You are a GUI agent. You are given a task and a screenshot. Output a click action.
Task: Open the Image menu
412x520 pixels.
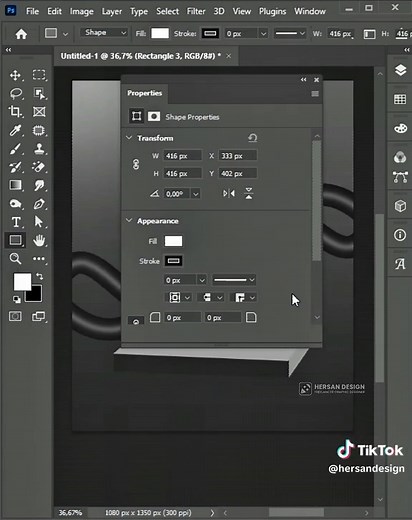pos(82,11)
